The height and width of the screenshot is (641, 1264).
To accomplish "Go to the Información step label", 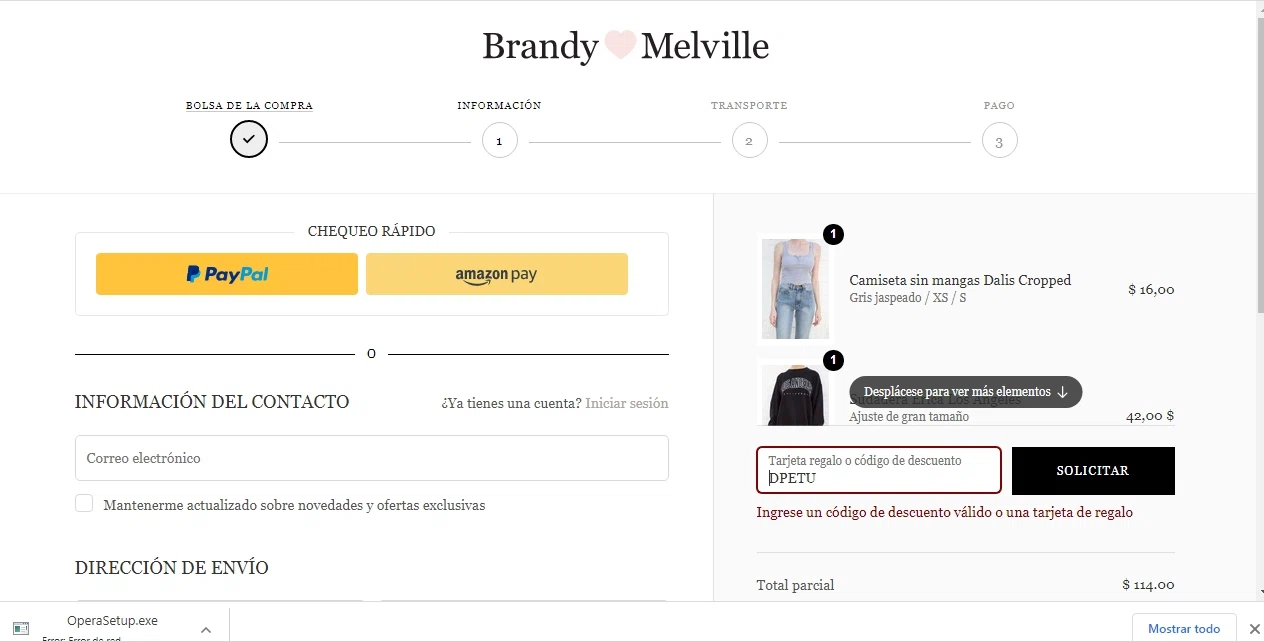I will [x=499, y=105].
